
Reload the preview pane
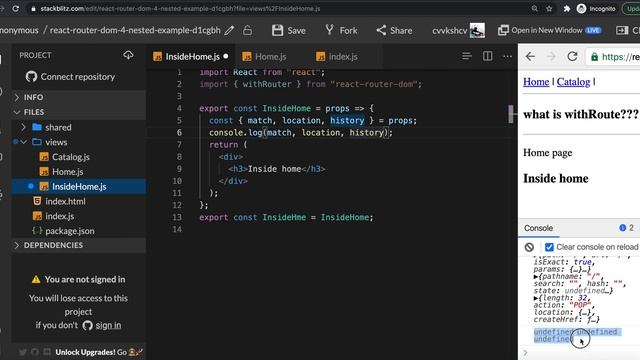click(572, 56)
